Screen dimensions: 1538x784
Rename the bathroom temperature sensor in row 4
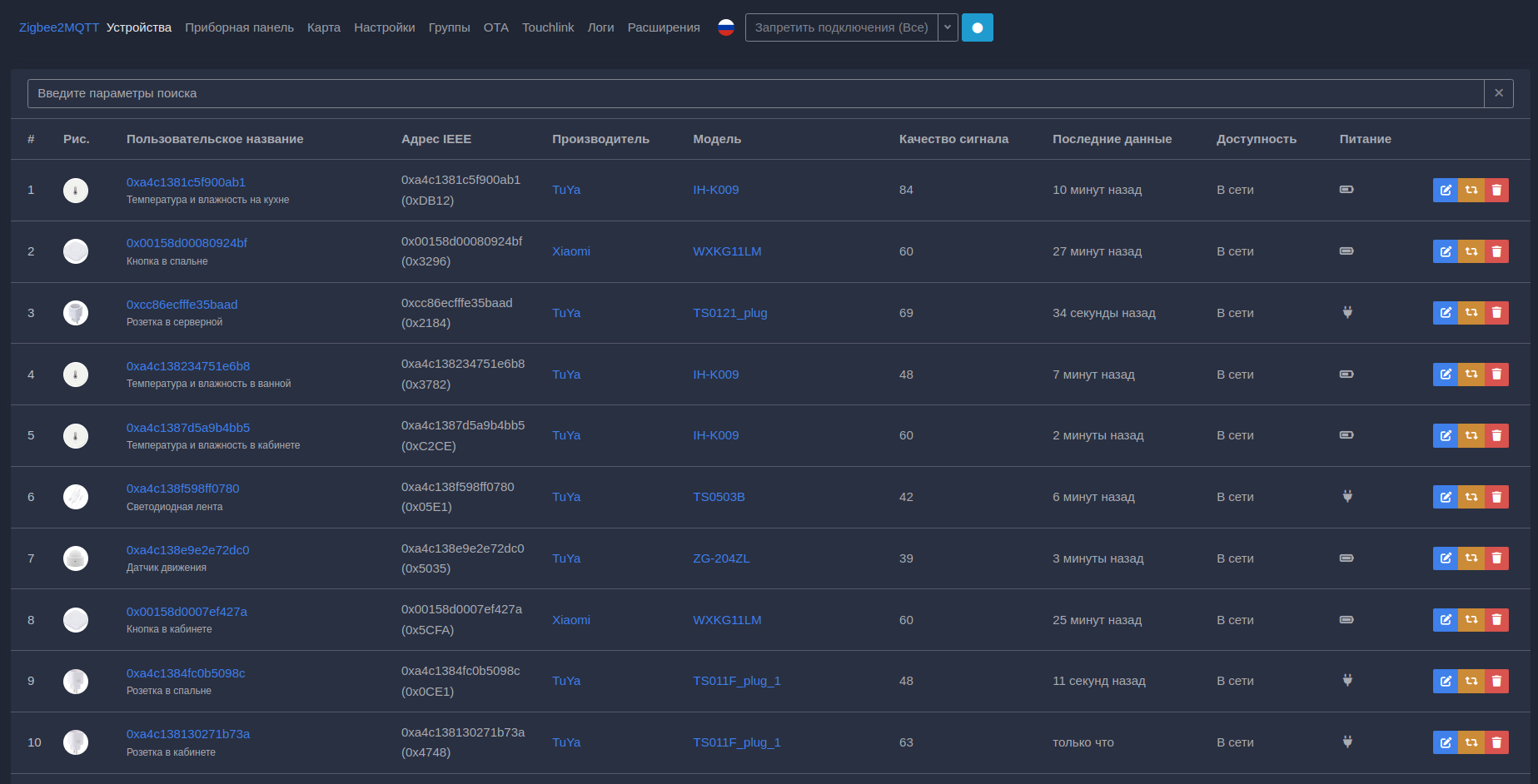point(1446,375)
